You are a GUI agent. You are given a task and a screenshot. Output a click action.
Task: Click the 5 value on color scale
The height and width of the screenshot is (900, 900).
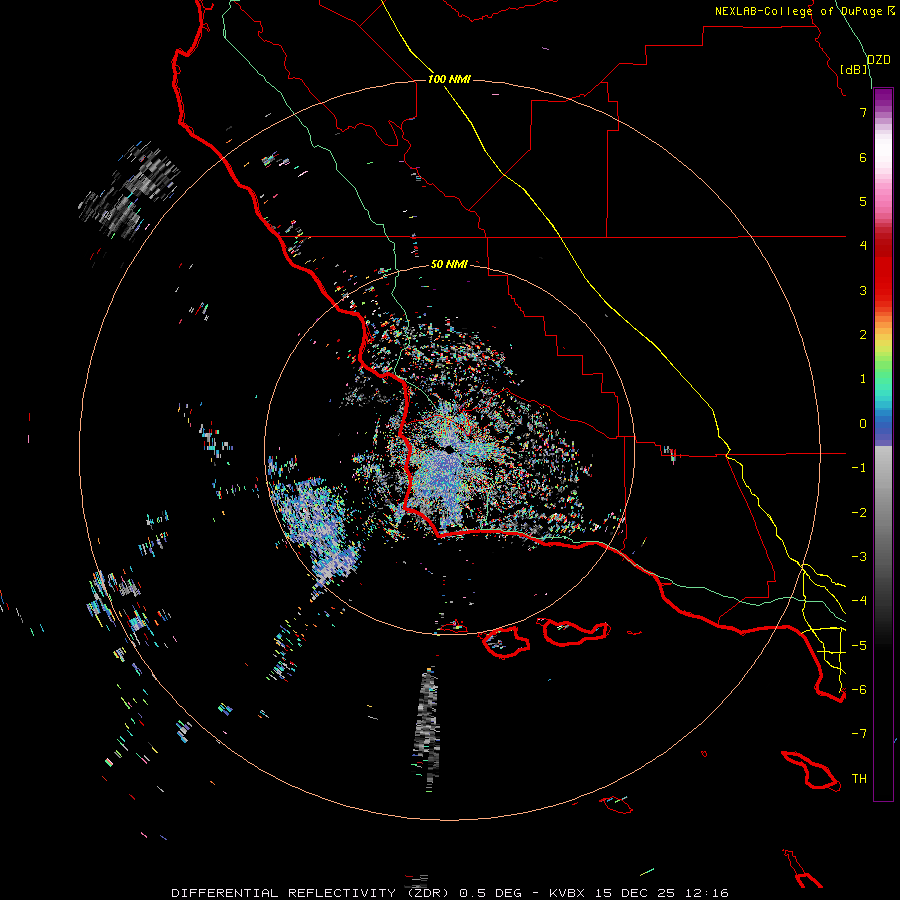(863, 201)
